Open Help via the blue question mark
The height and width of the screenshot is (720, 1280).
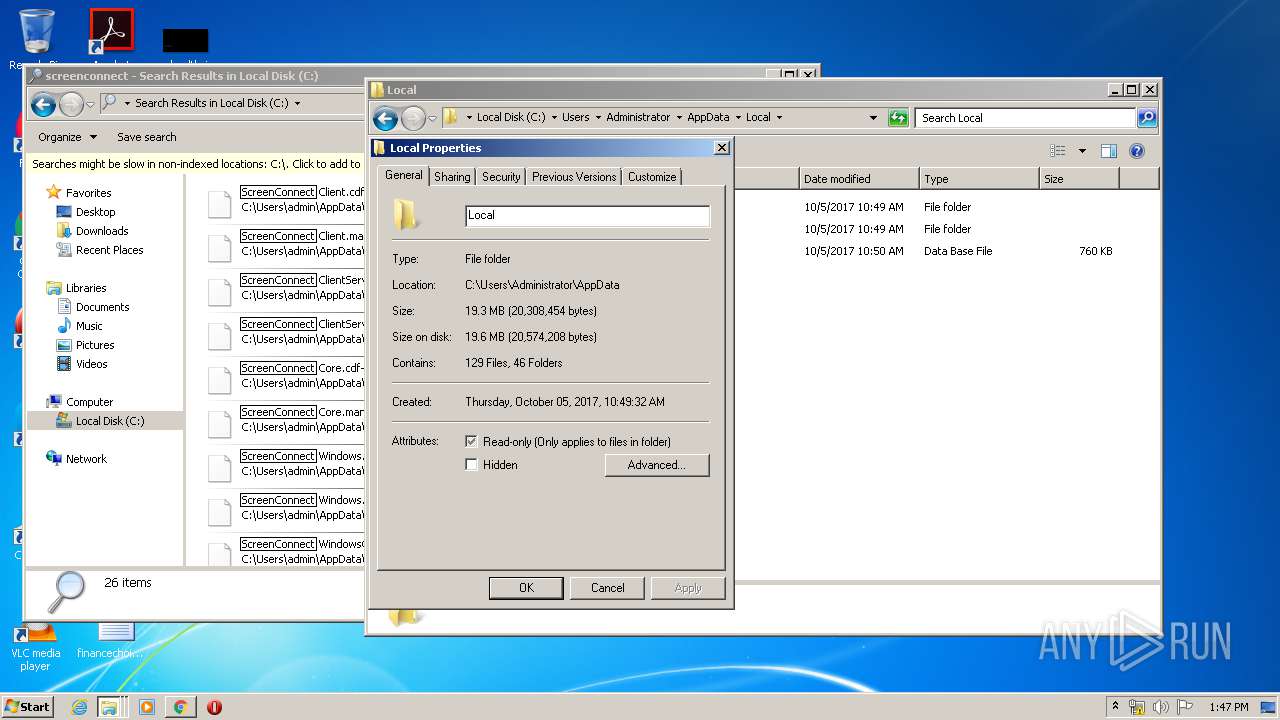click(1136, 151)
